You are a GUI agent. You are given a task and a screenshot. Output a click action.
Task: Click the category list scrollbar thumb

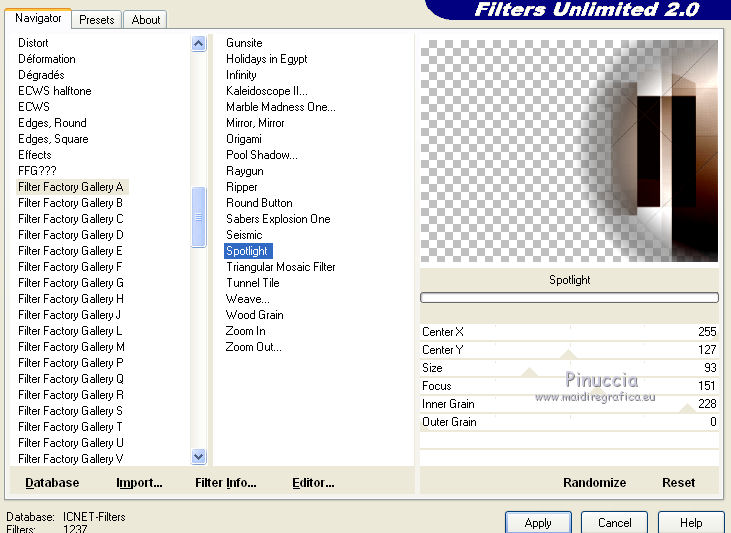pos(199,217)
